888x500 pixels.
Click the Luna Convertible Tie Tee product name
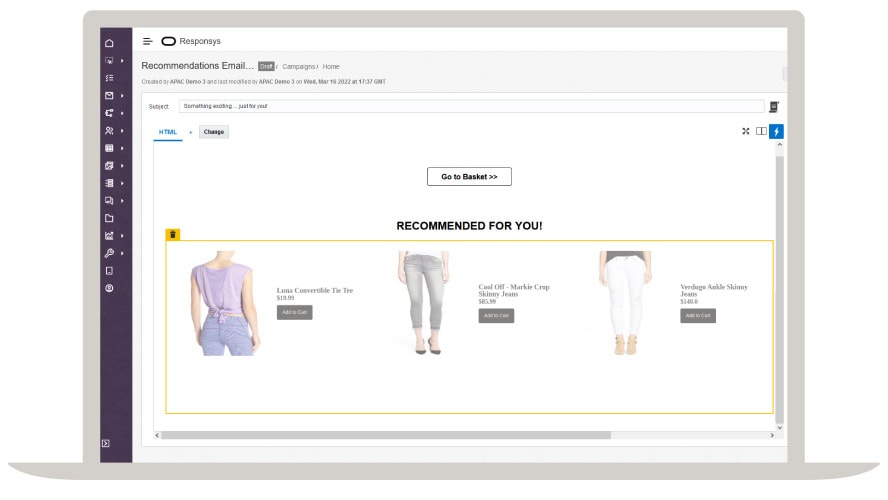click(x=315, y=290)
